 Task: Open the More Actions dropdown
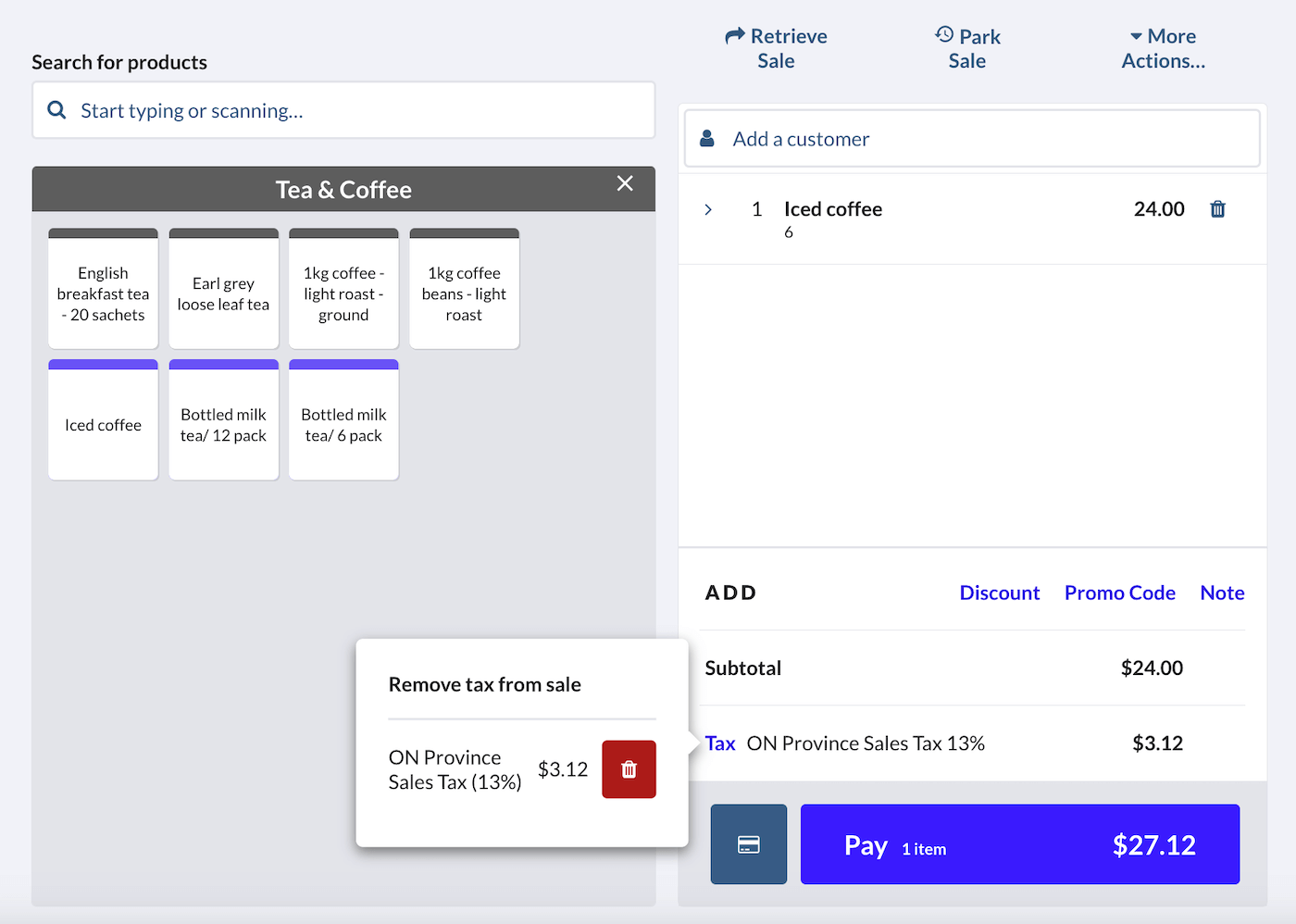click(1163, 48)
